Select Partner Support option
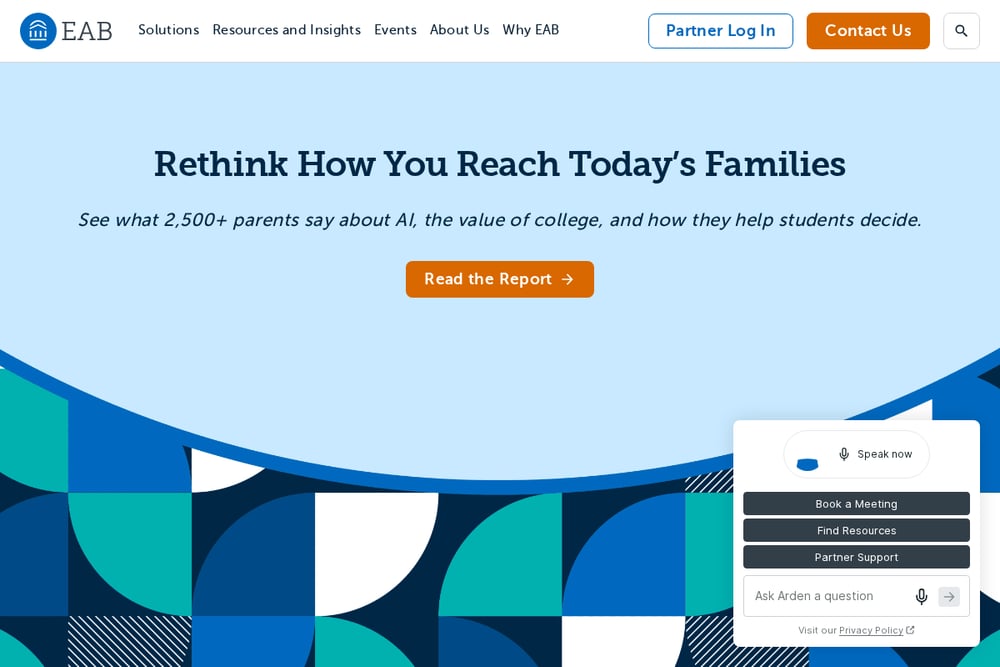This screenshot has height=667, width=1000. tap(857, 557)
